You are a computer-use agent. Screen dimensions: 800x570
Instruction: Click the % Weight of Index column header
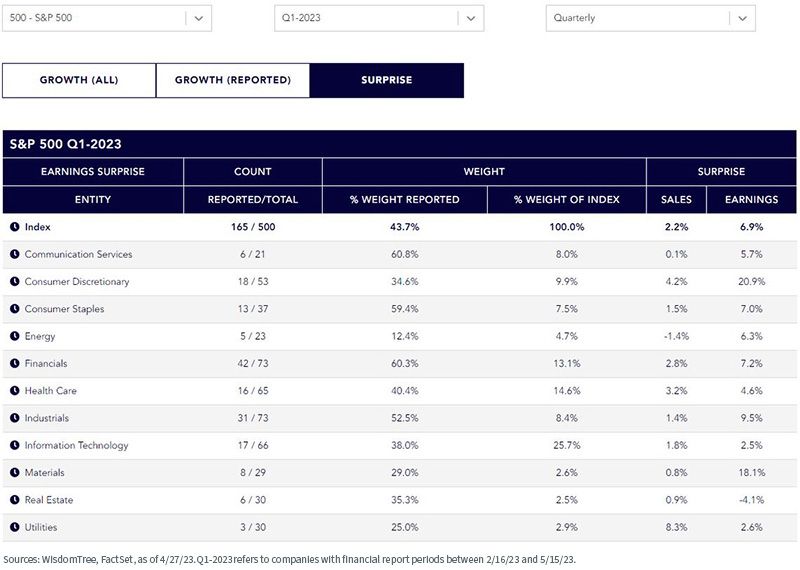coord(567,200)
